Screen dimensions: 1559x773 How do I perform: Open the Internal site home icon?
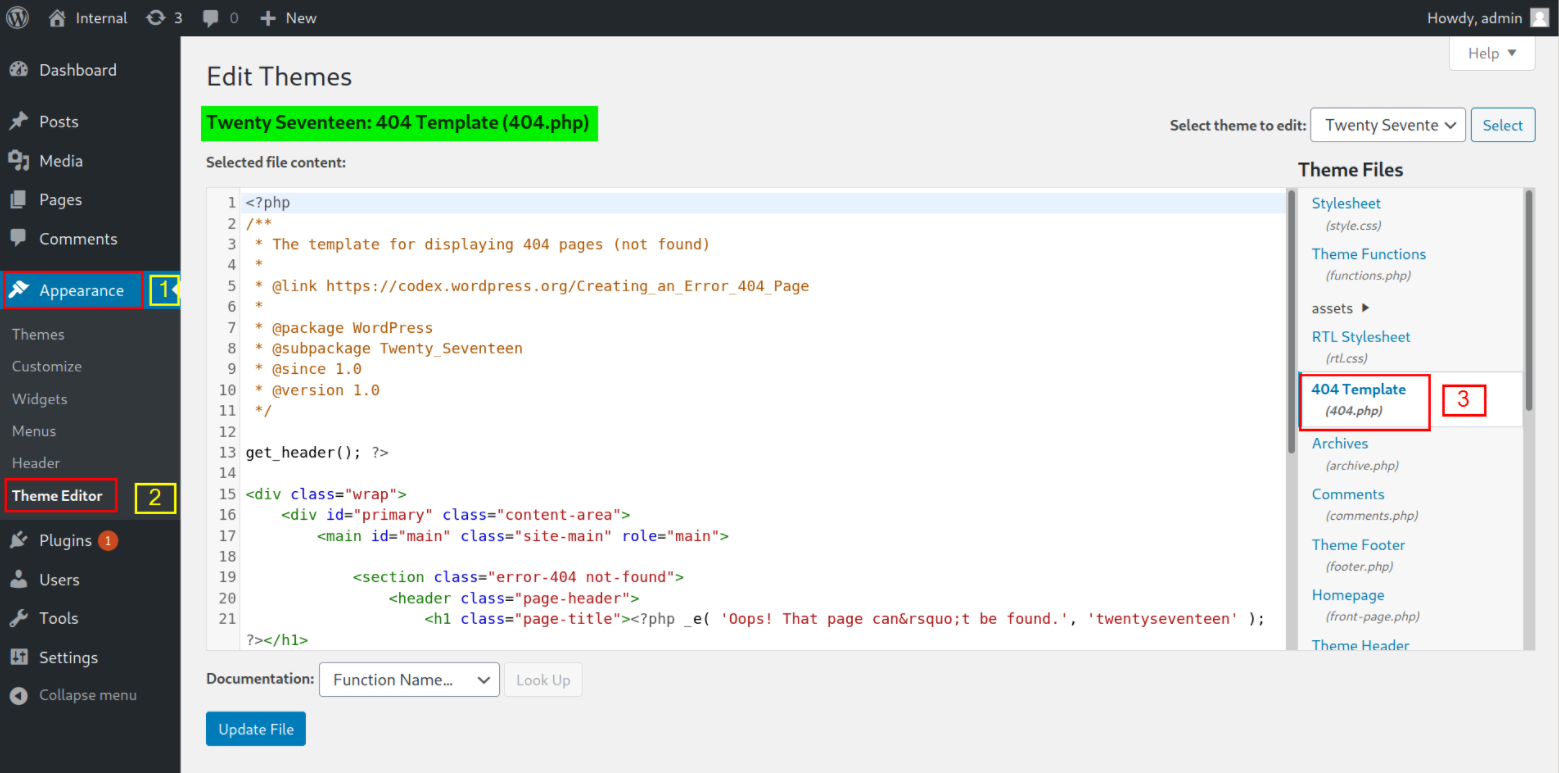pos(58,18)
